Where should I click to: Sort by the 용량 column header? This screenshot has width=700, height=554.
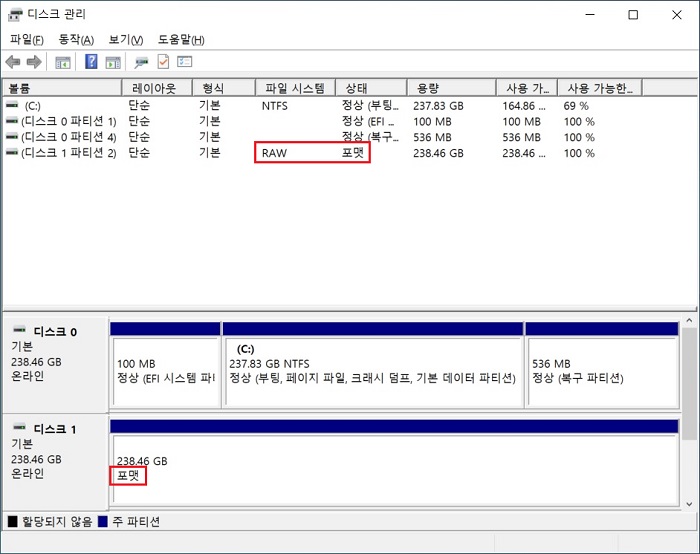452,88
